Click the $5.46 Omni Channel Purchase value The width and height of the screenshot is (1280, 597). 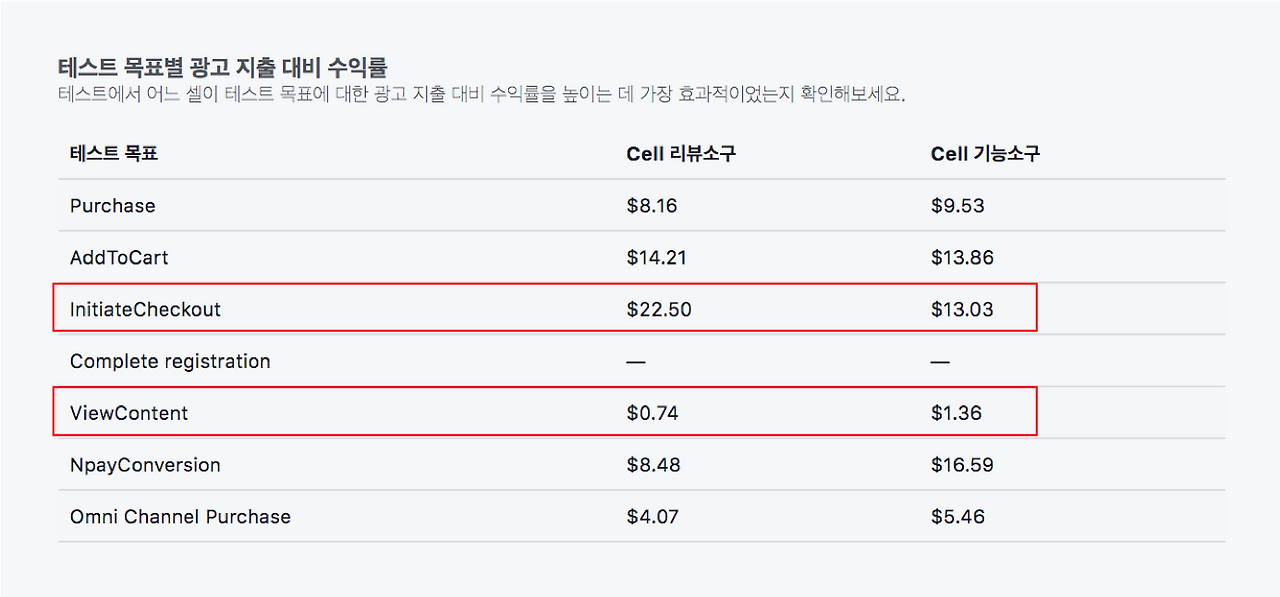tap(957, 518)
